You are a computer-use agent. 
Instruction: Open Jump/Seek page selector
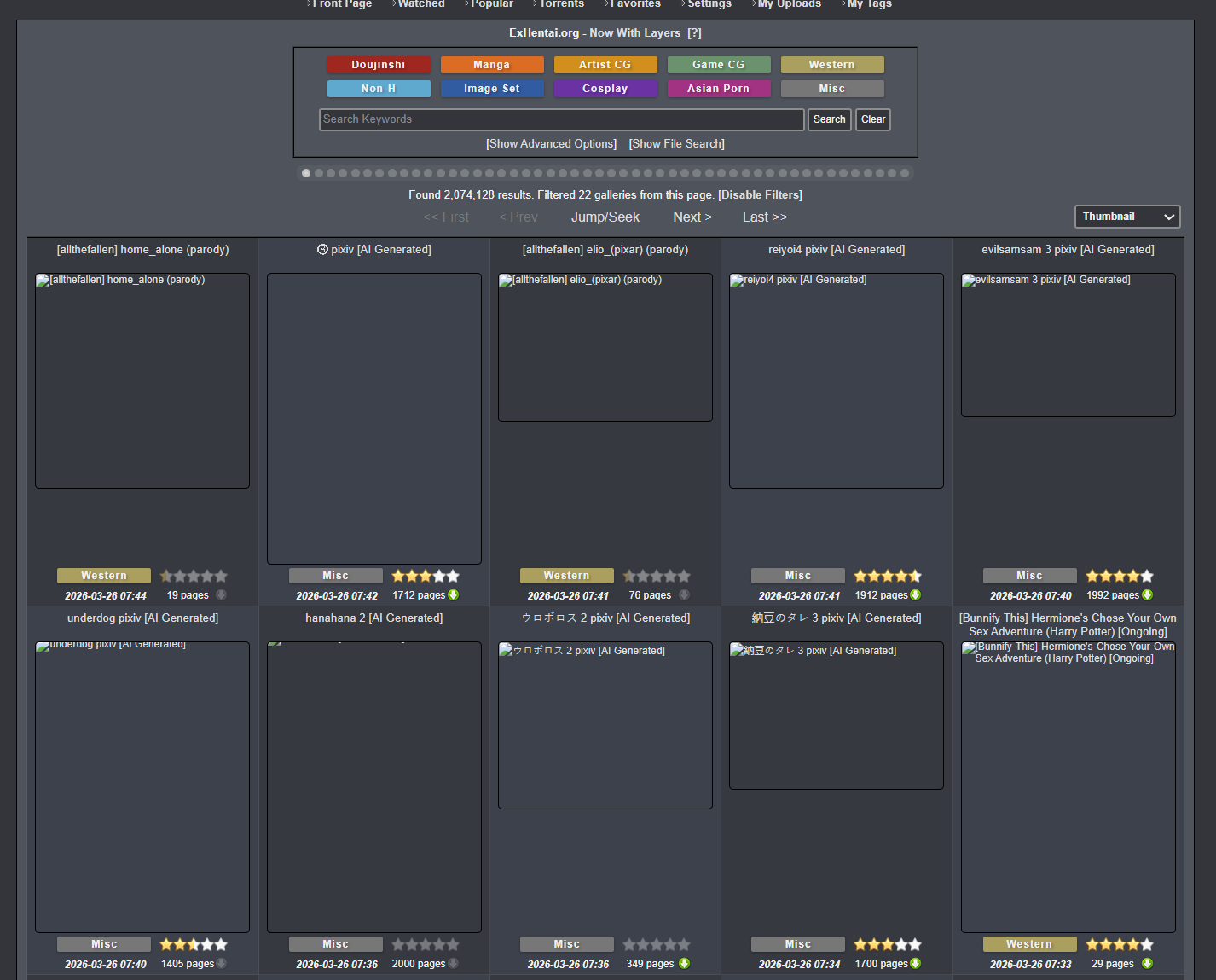[605, 217]
